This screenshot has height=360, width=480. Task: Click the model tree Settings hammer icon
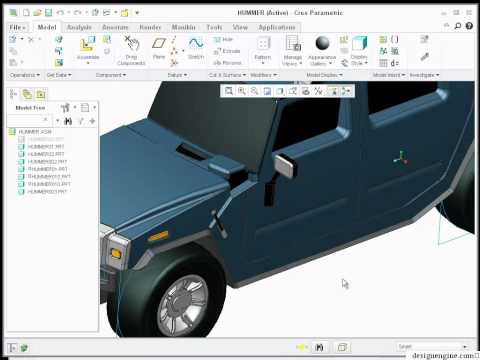[x=65, y=107]
